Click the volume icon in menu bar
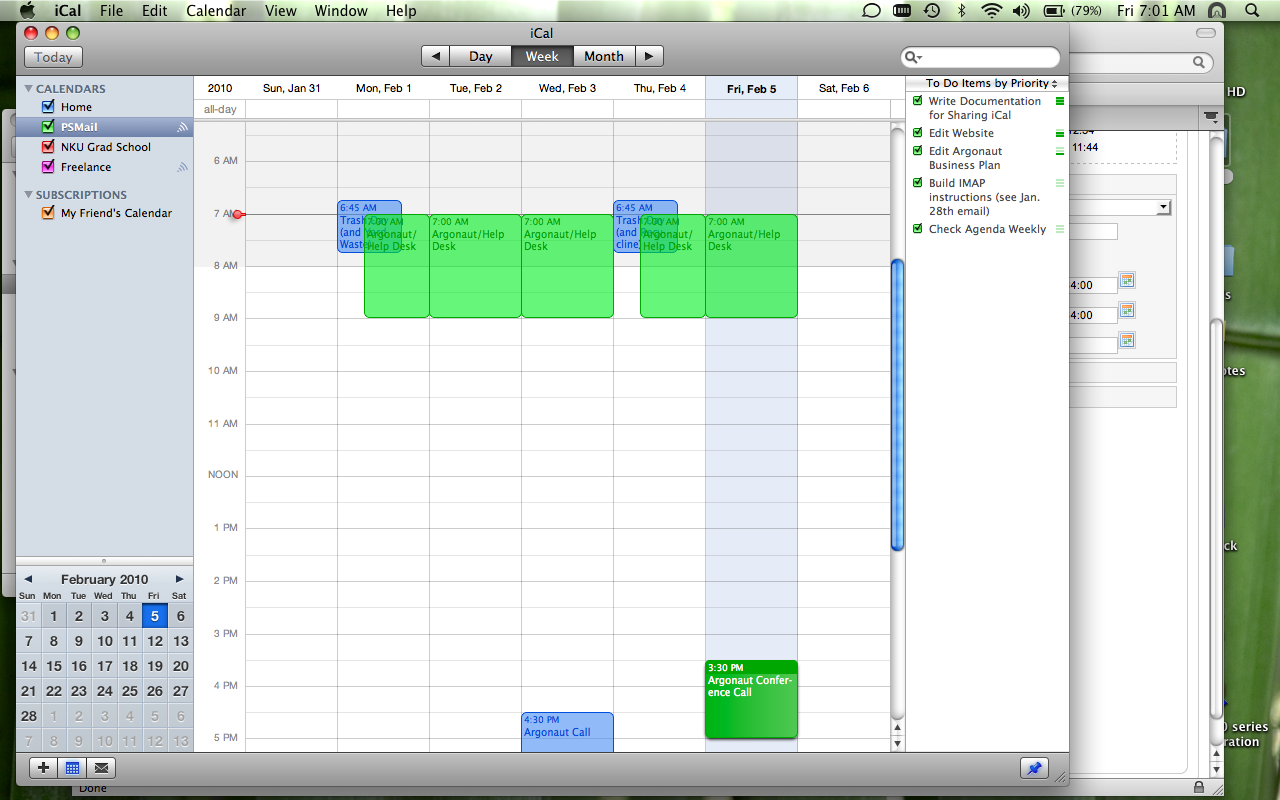The height and width of the screenshot is (800, 1280). 1020,11
